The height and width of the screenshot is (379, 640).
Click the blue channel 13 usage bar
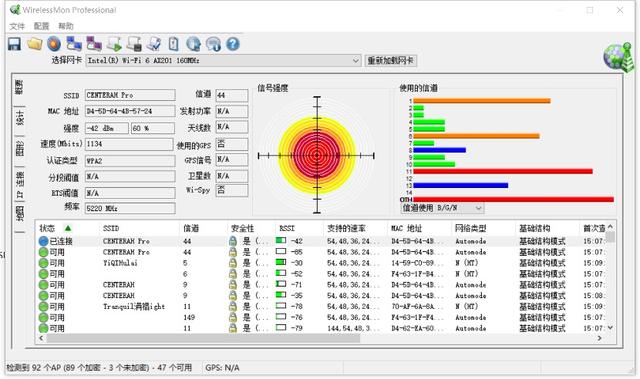point(461,186)
